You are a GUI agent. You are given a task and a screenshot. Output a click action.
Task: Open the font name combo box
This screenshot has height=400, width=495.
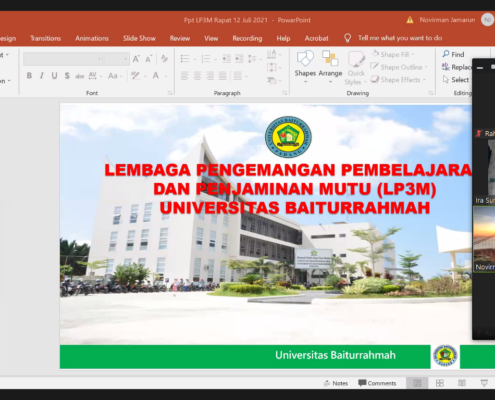[63, 59]
